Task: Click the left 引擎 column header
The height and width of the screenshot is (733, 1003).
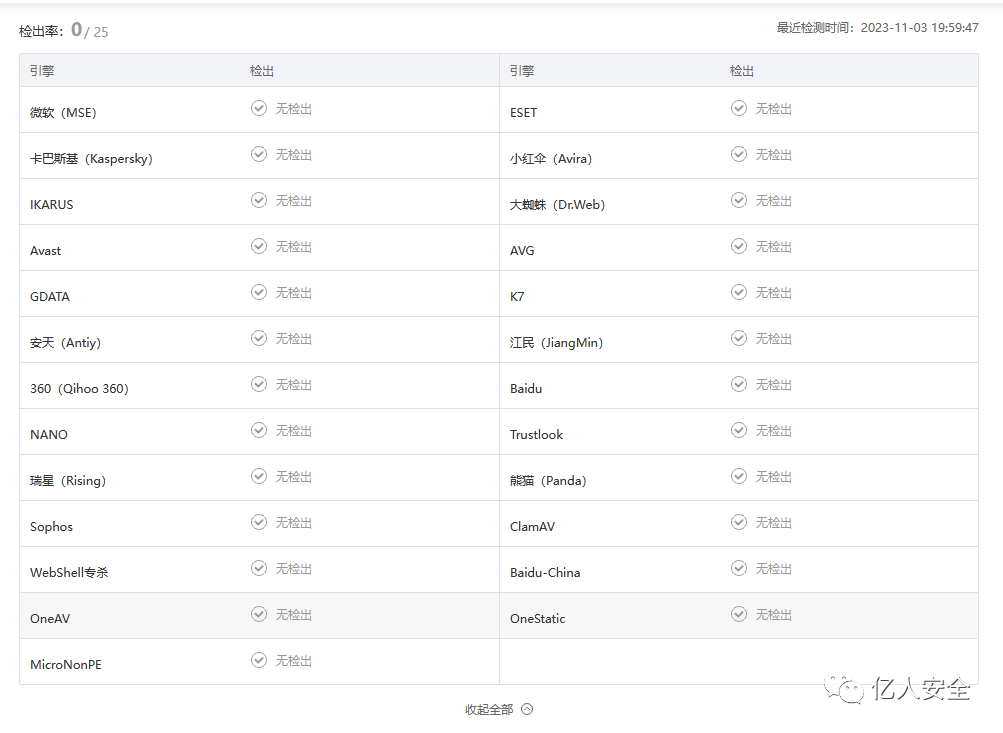Action: (x=42, y=71)
